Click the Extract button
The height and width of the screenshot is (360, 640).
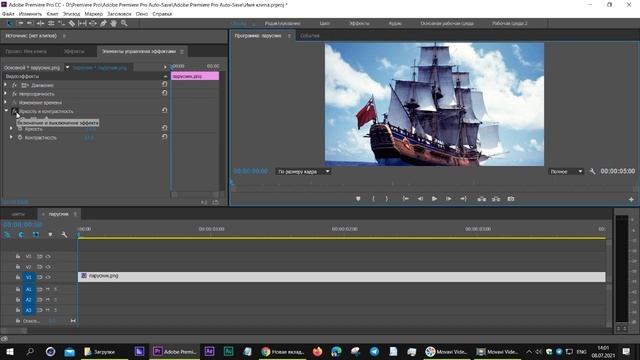496,199
